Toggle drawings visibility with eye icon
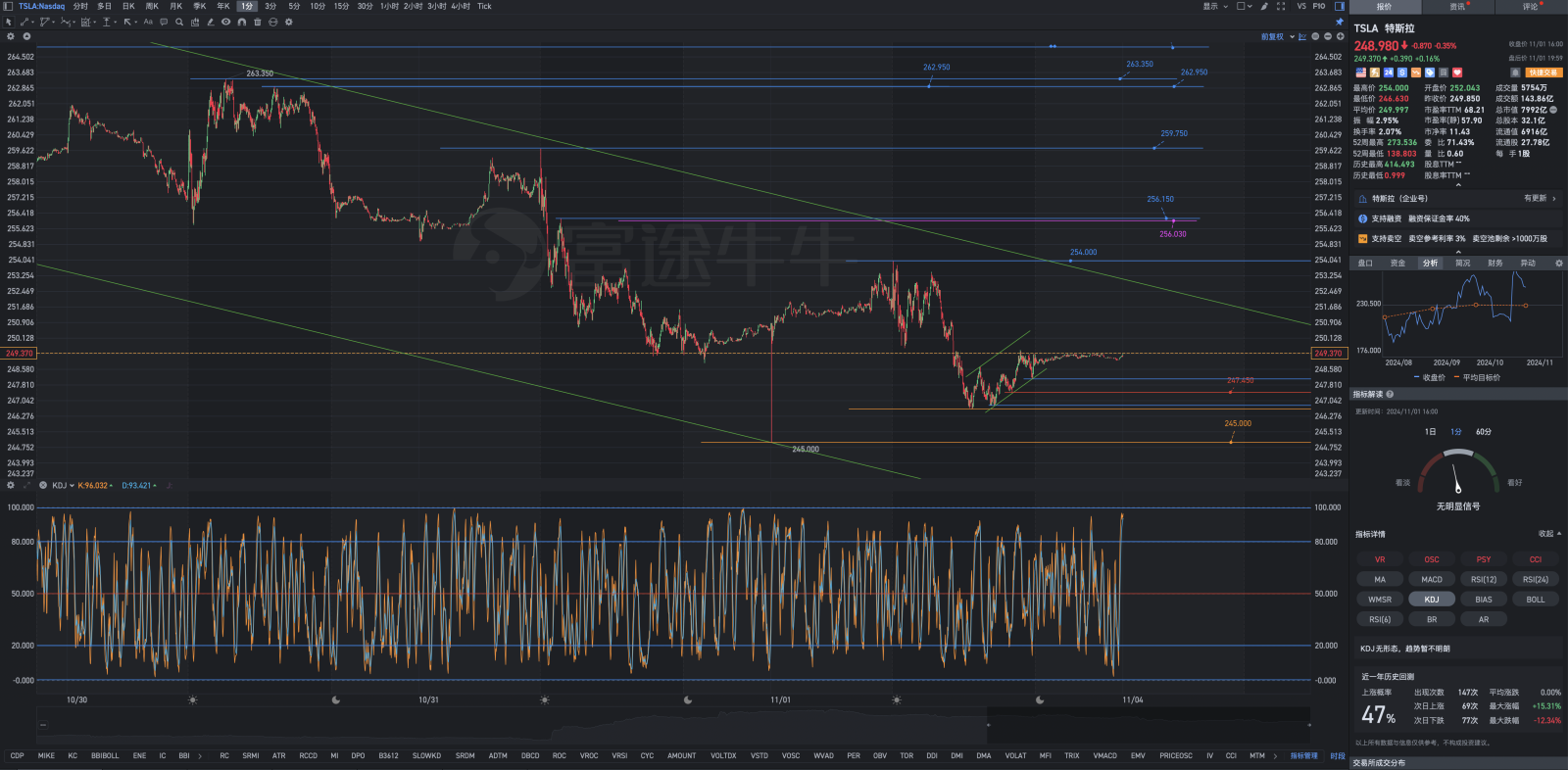This screenshot has width=1568, height=770. [x=226, y=22]
